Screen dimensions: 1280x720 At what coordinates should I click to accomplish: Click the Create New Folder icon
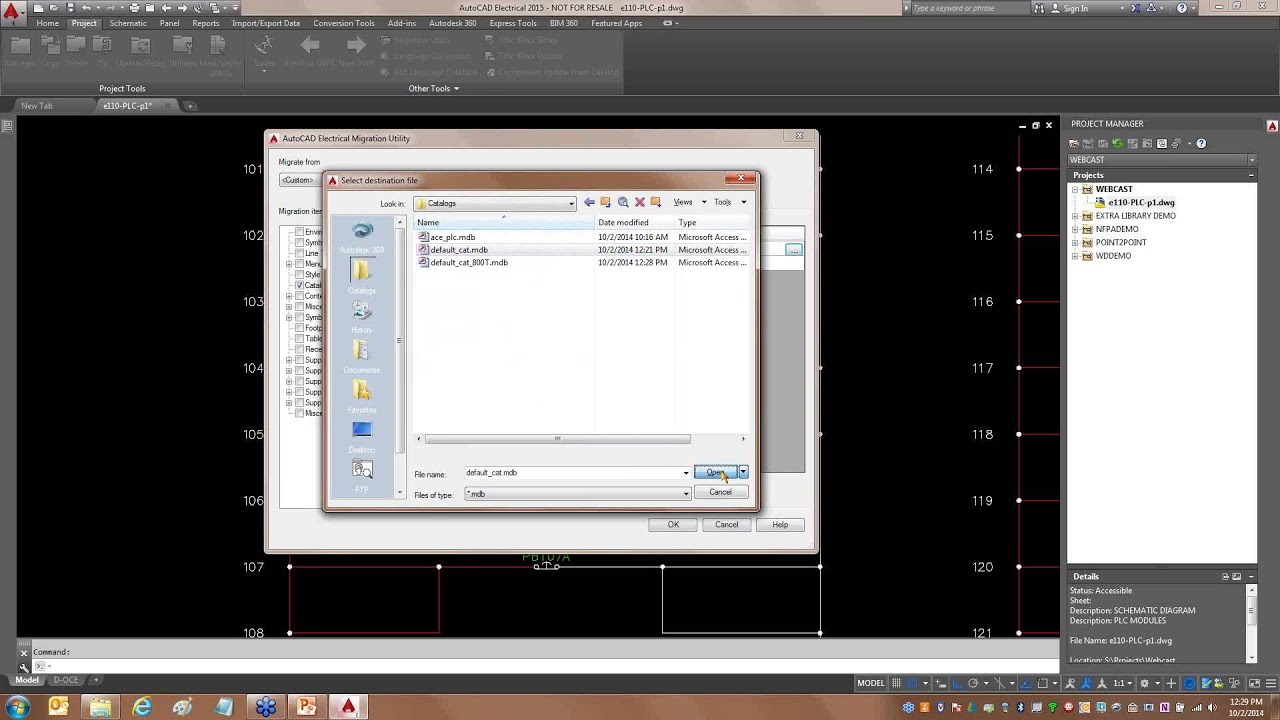point(656,202)
